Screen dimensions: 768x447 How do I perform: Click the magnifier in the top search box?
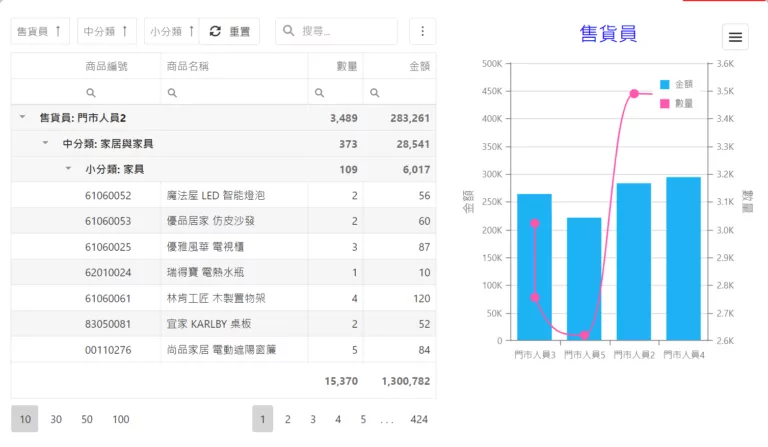click(289, 31)
